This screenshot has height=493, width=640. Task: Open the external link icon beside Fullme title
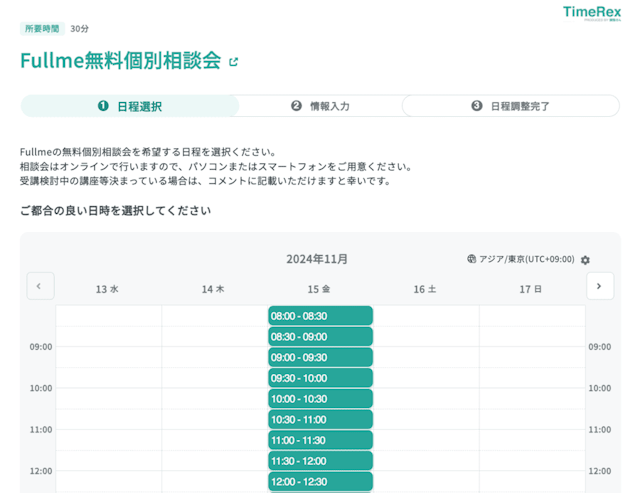pos(233,62)
